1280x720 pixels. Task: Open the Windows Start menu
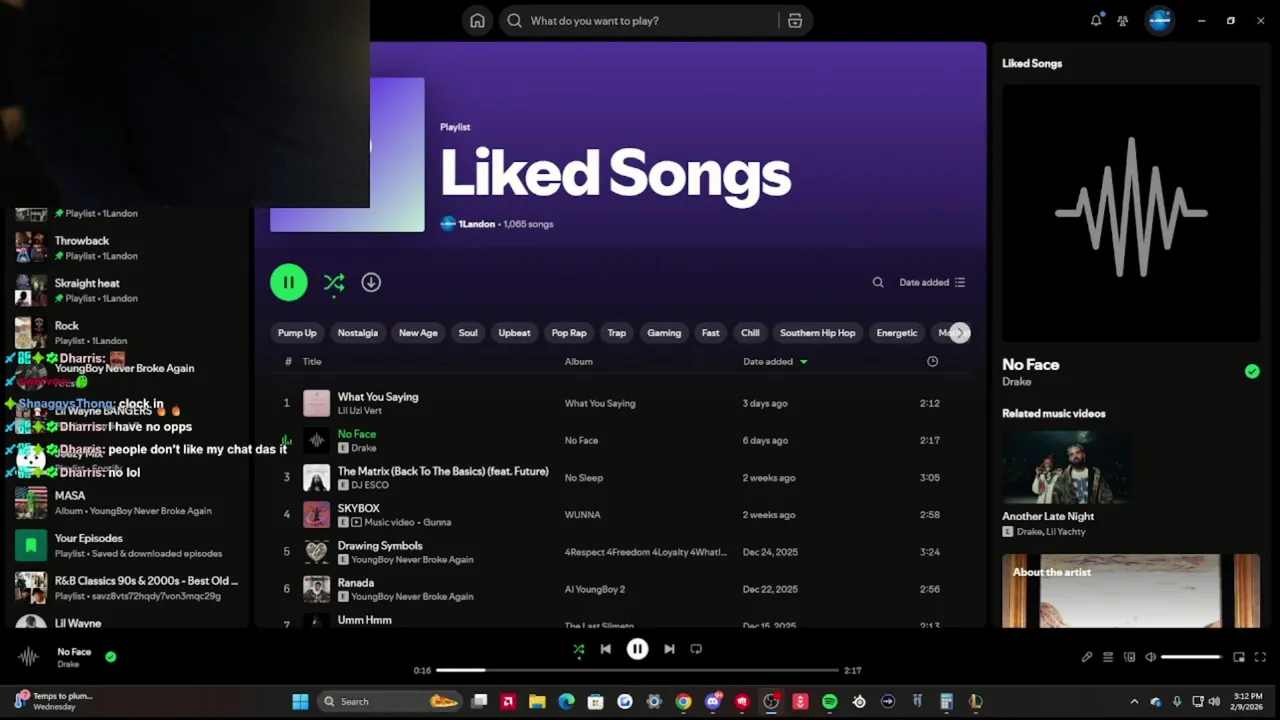coord(300,702)
